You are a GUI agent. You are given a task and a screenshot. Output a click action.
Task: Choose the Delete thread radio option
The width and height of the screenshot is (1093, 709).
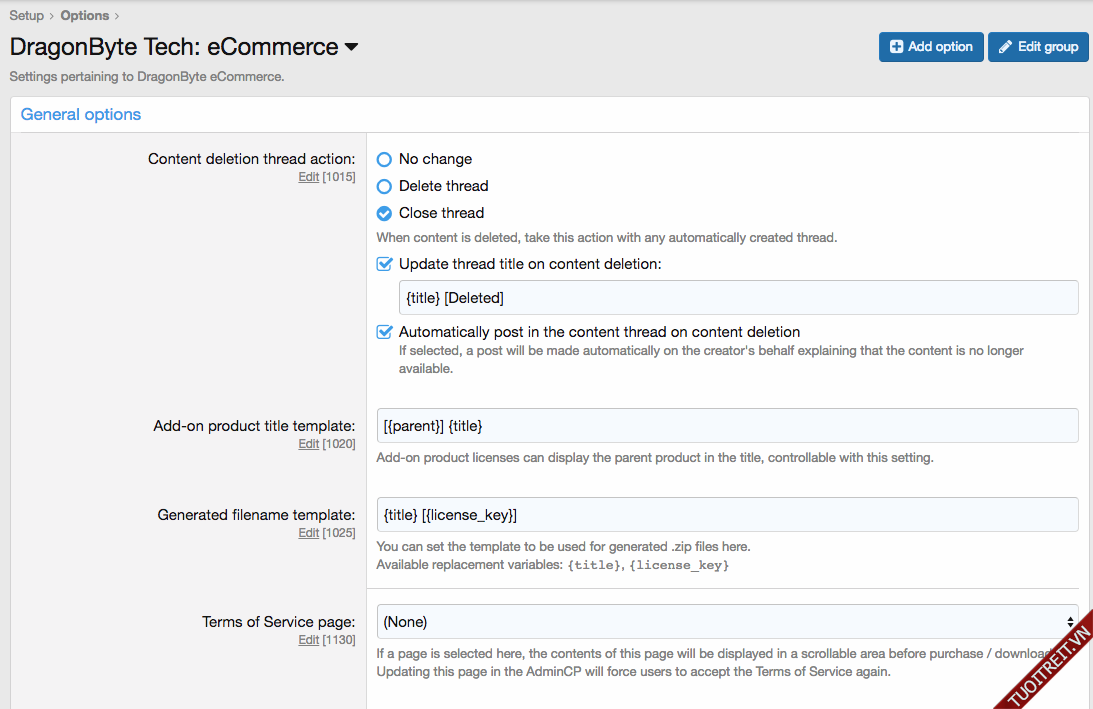pos(384,186)
